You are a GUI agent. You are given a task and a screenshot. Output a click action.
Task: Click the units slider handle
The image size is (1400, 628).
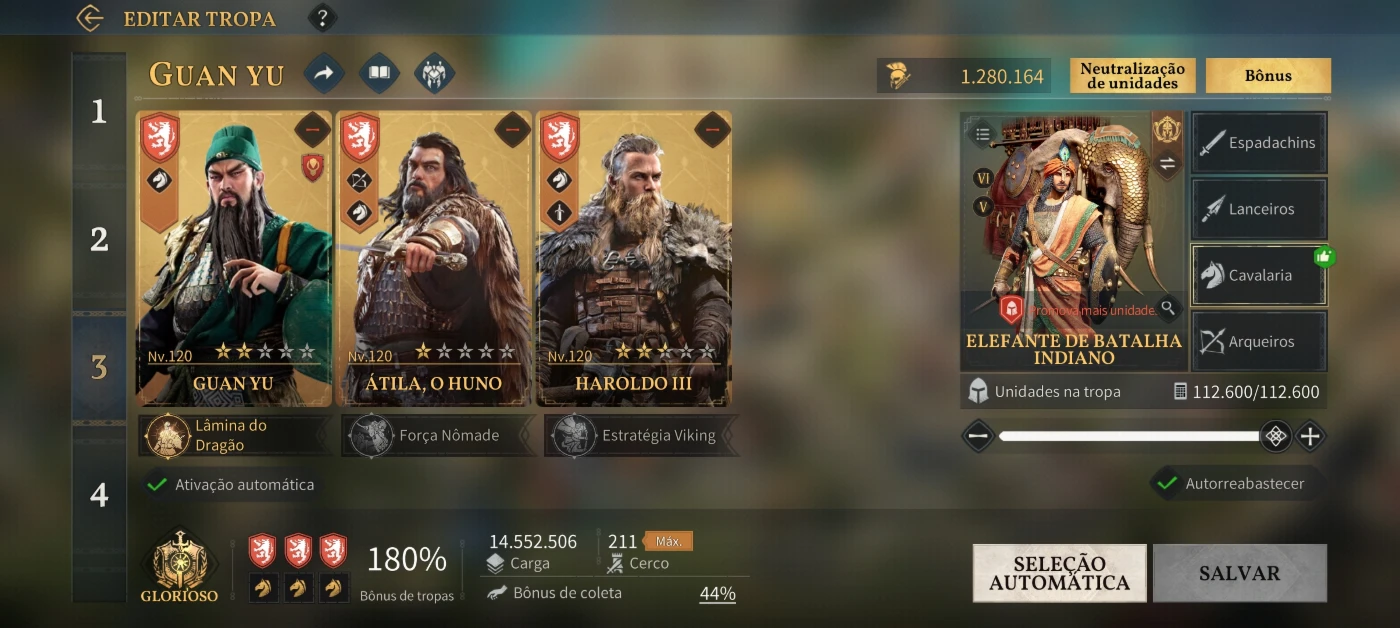(x=1275, y=436)
